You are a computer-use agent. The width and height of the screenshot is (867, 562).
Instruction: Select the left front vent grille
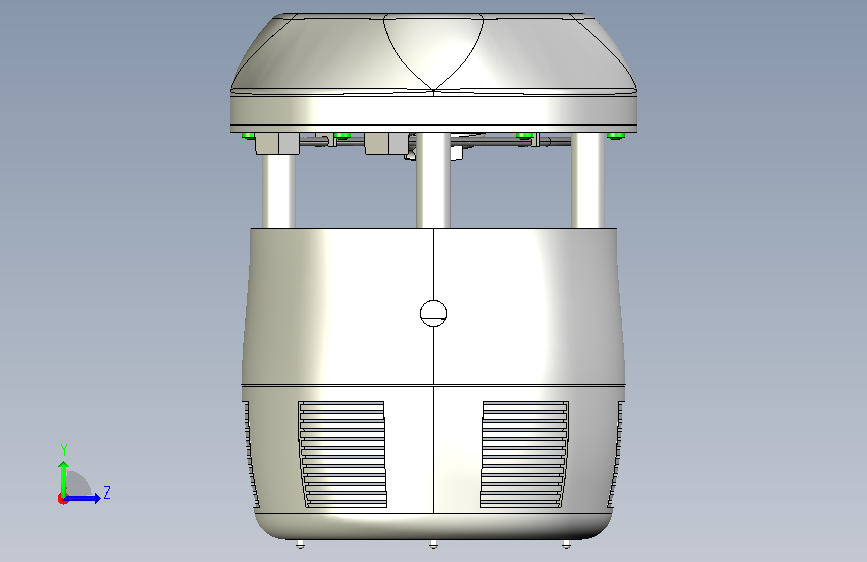click(342, 454)
